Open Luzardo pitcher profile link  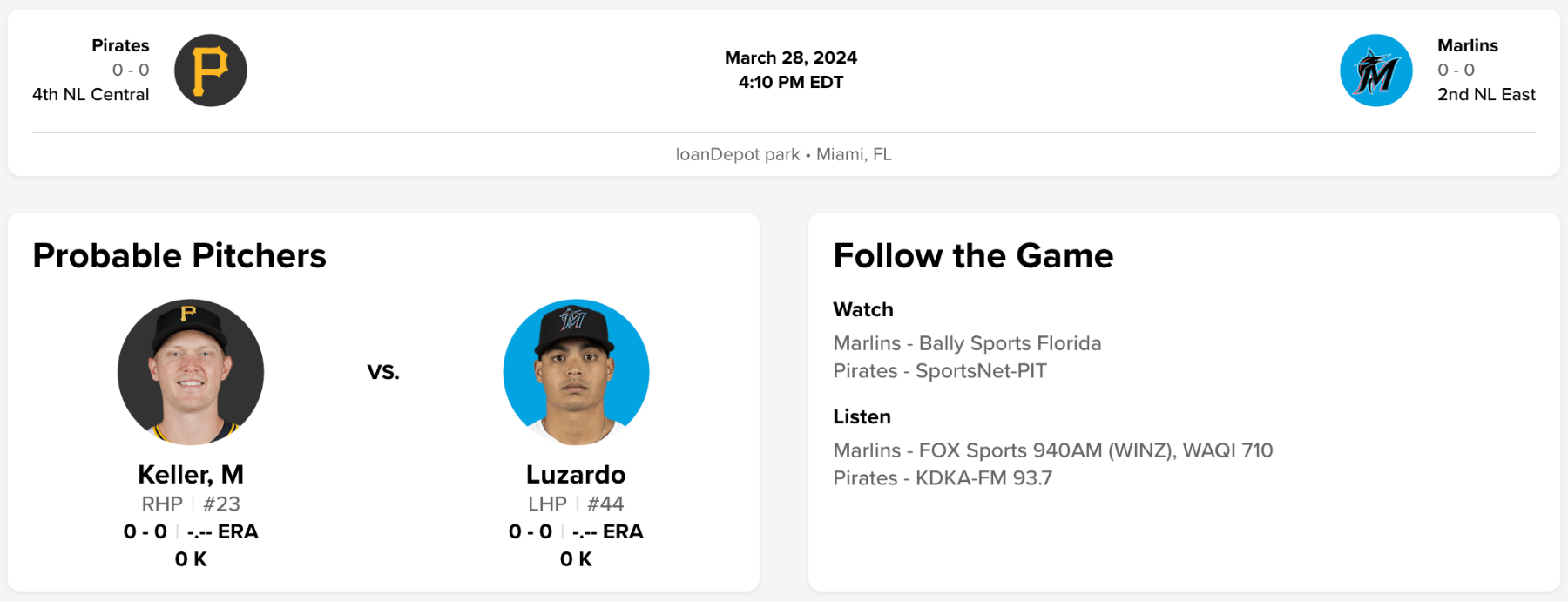pos(576,475)
